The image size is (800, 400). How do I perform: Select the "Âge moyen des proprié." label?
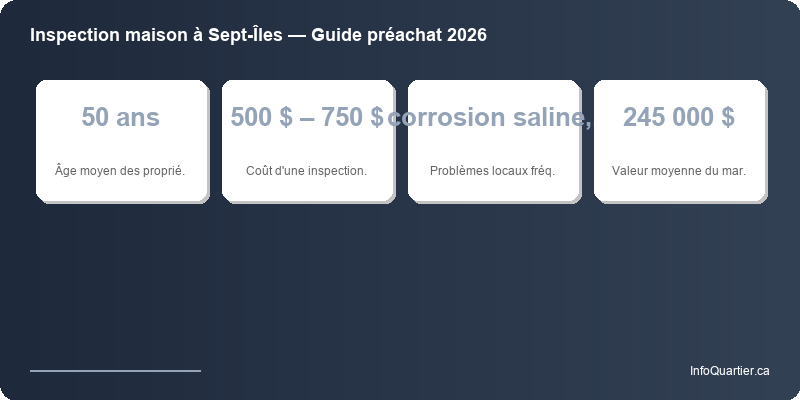tap(120, 170)
